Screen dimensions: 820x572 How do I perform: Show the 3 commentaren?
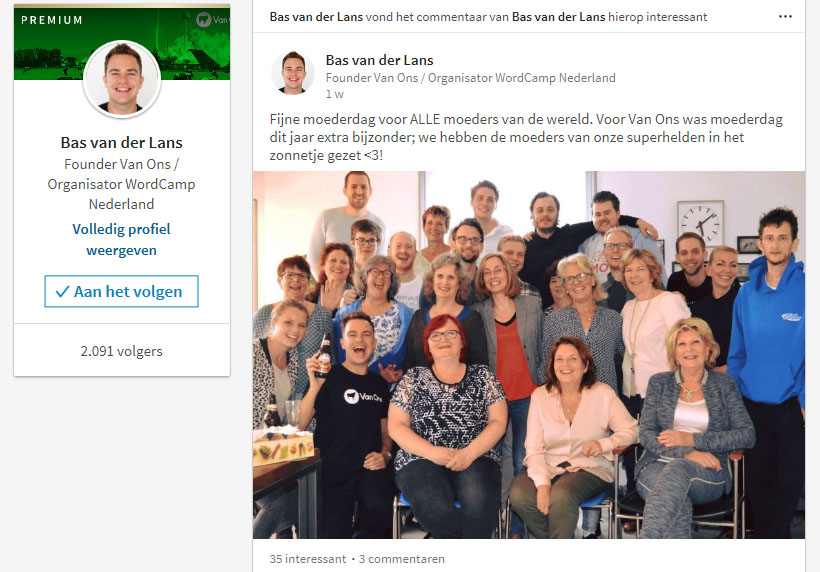point(402,559)
